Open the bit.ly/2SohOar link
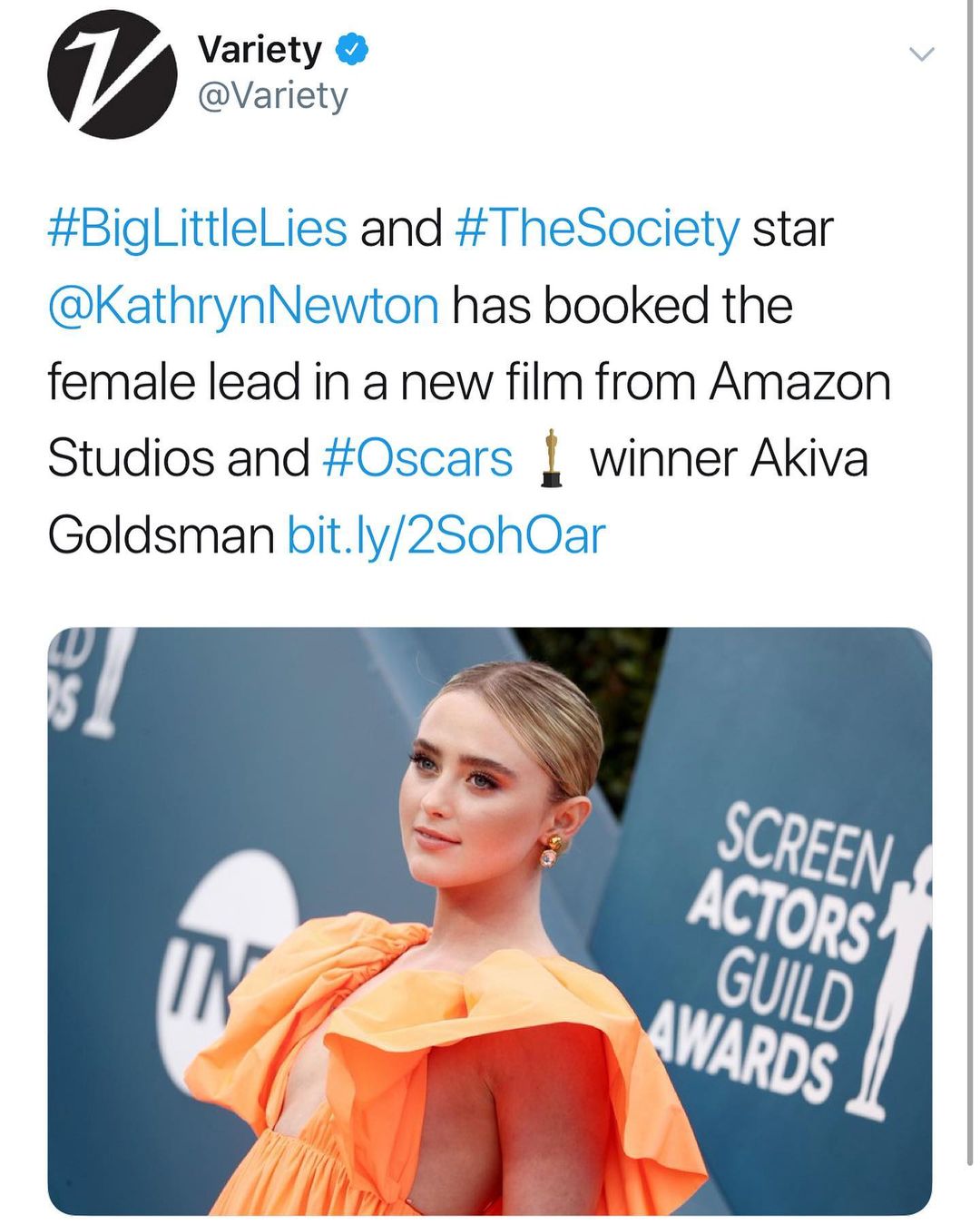The image size is (980, 1224). pos(446,535)
